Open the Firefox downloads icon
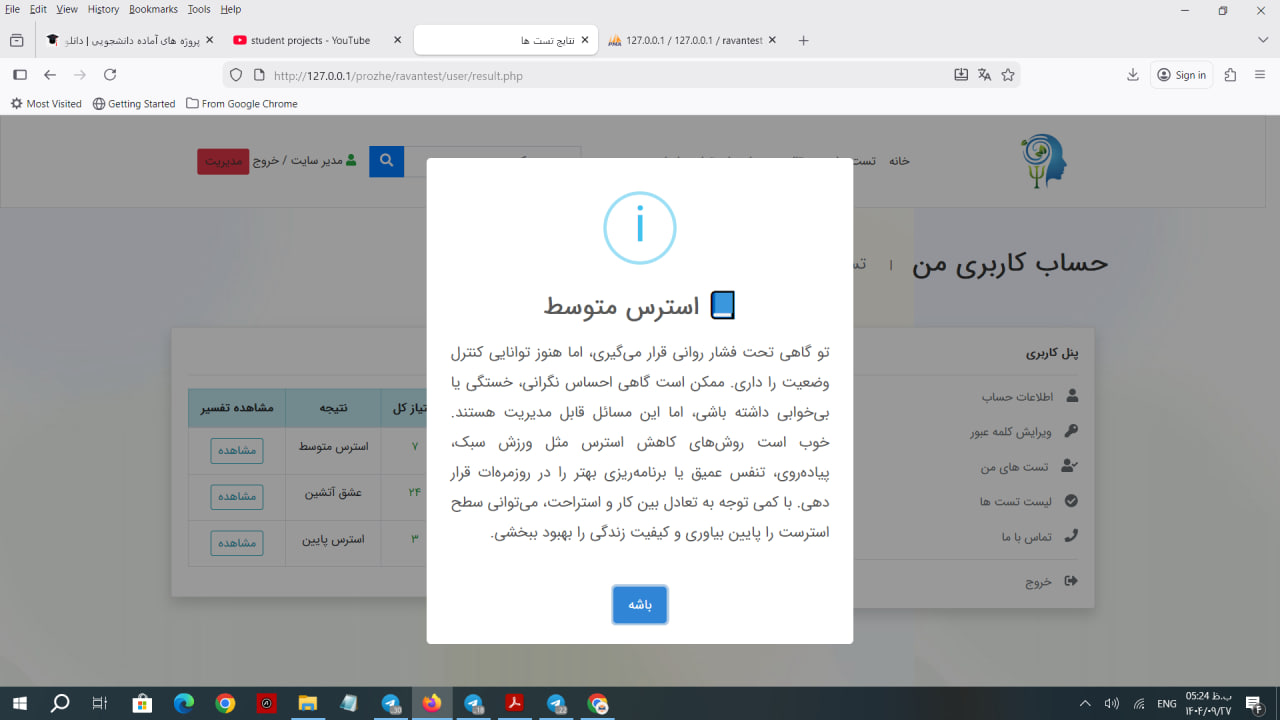Screen dimensions: 1280x720 click(1133, 75)
